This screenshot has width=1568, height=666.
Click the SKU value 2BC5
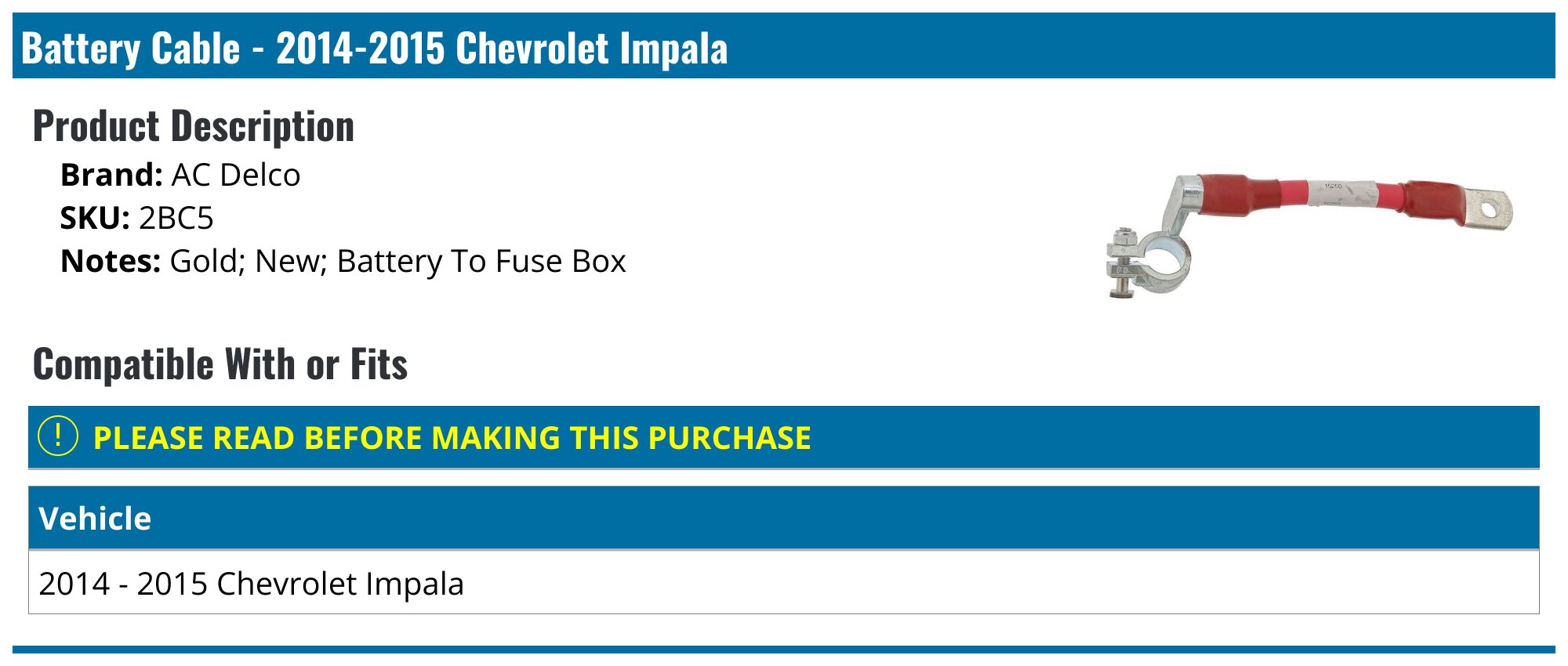[x=176, y=218]
